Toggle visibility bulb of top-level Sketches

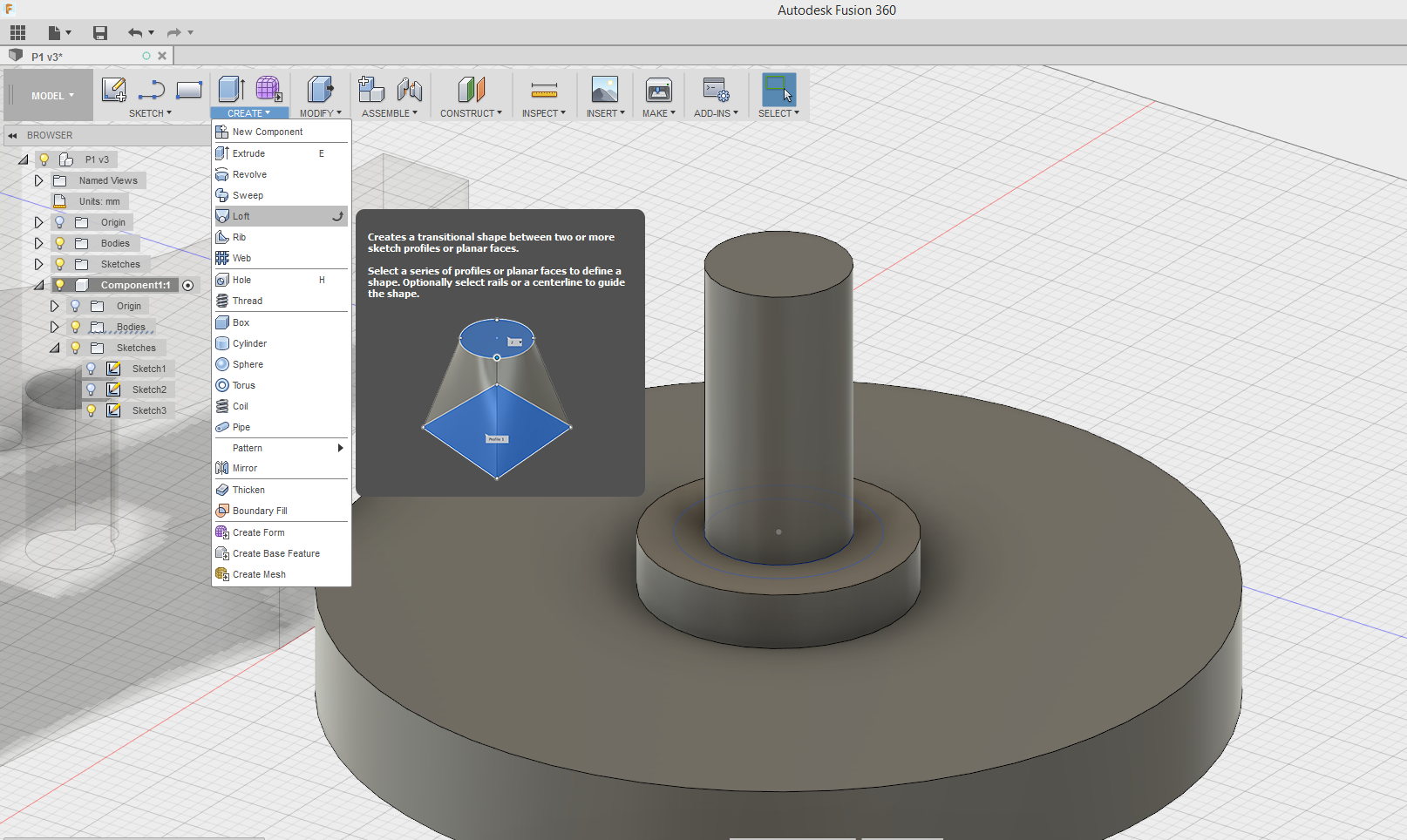click(60, 264)
